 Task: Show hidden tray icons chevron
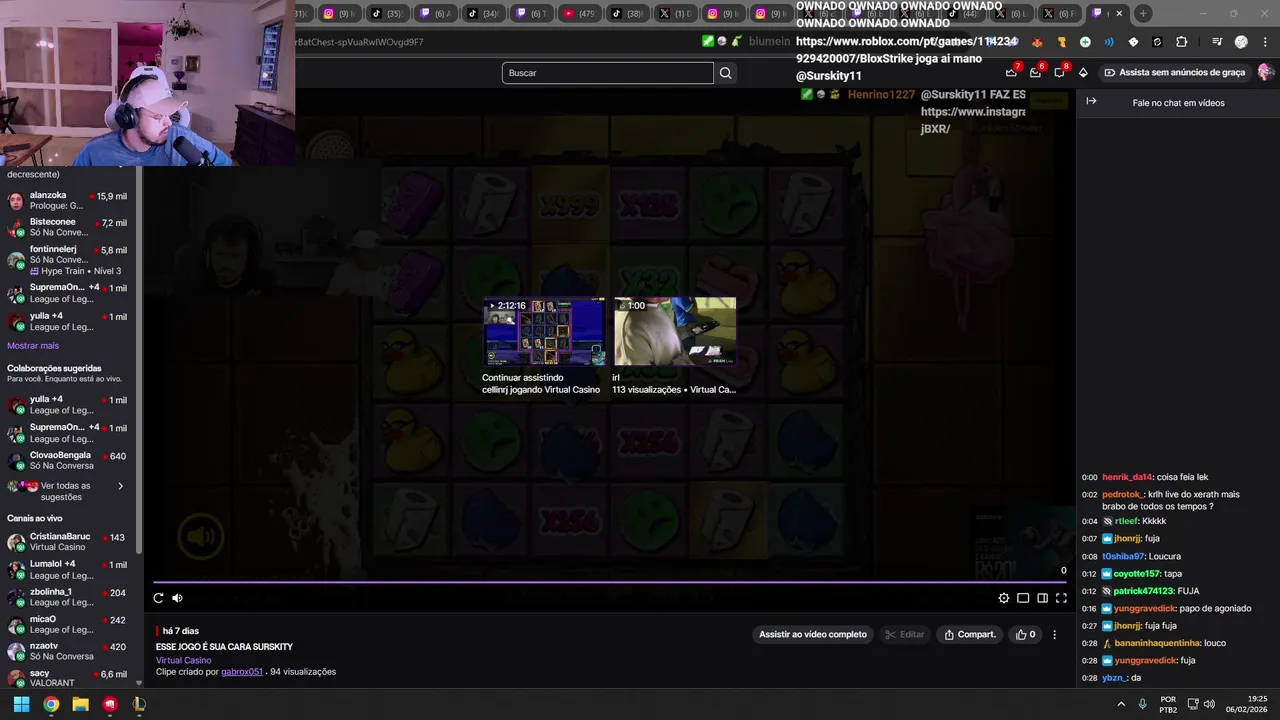click(1121, 704)
